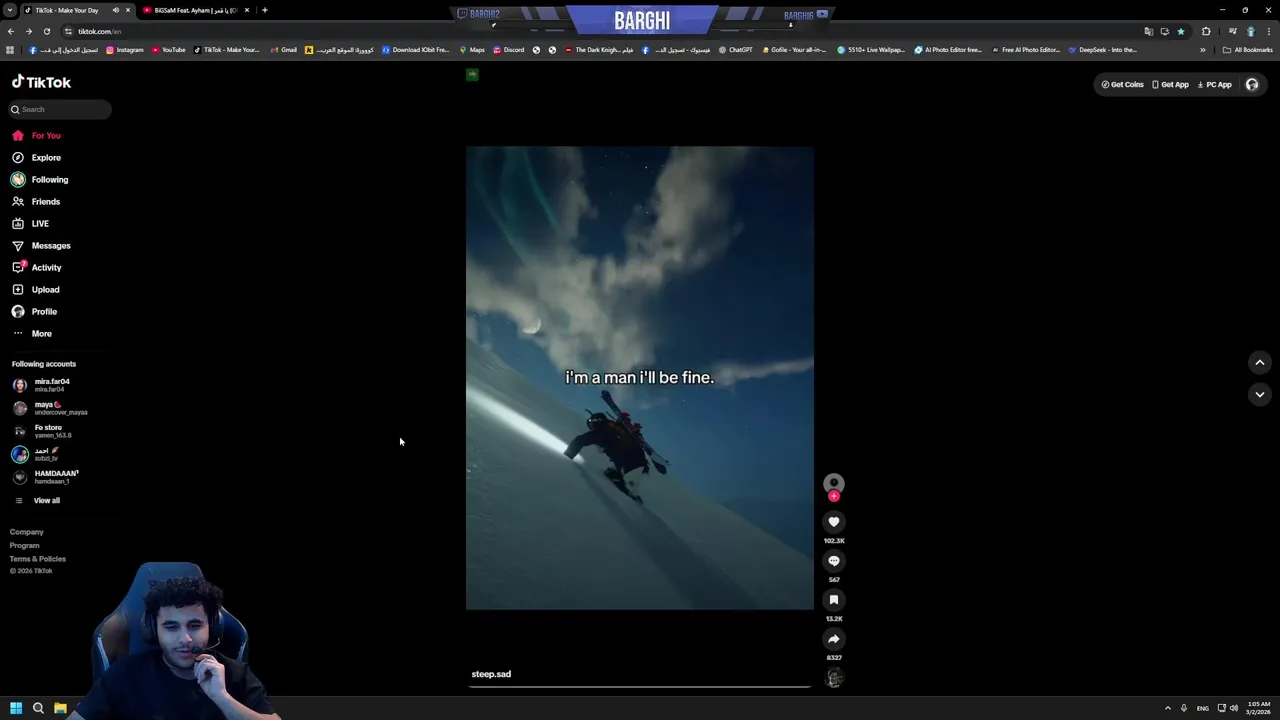Click the TikTok logo

pos(41,82)
